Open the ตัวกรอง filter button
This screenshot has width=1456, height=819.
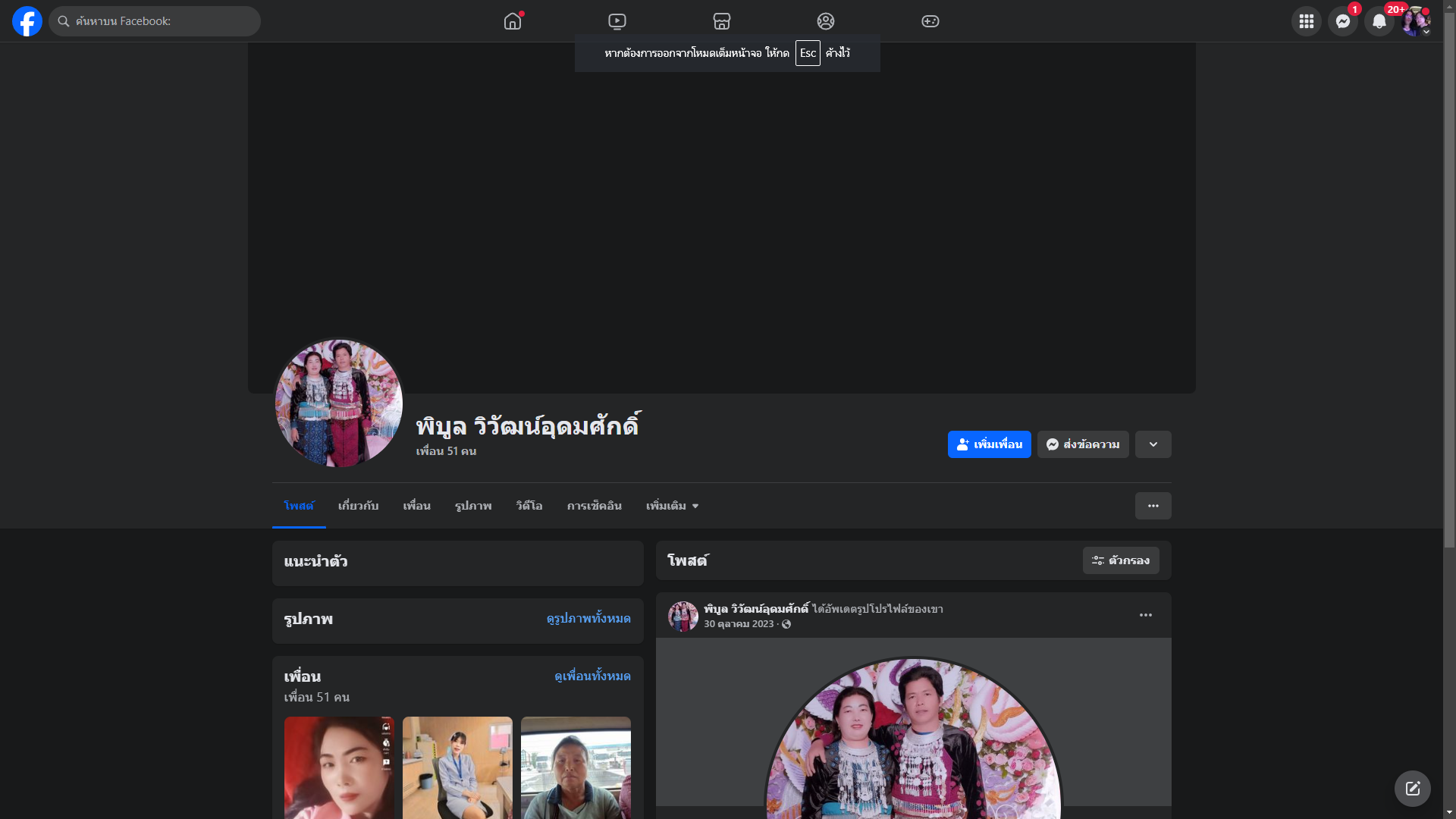click(1120, 560)
